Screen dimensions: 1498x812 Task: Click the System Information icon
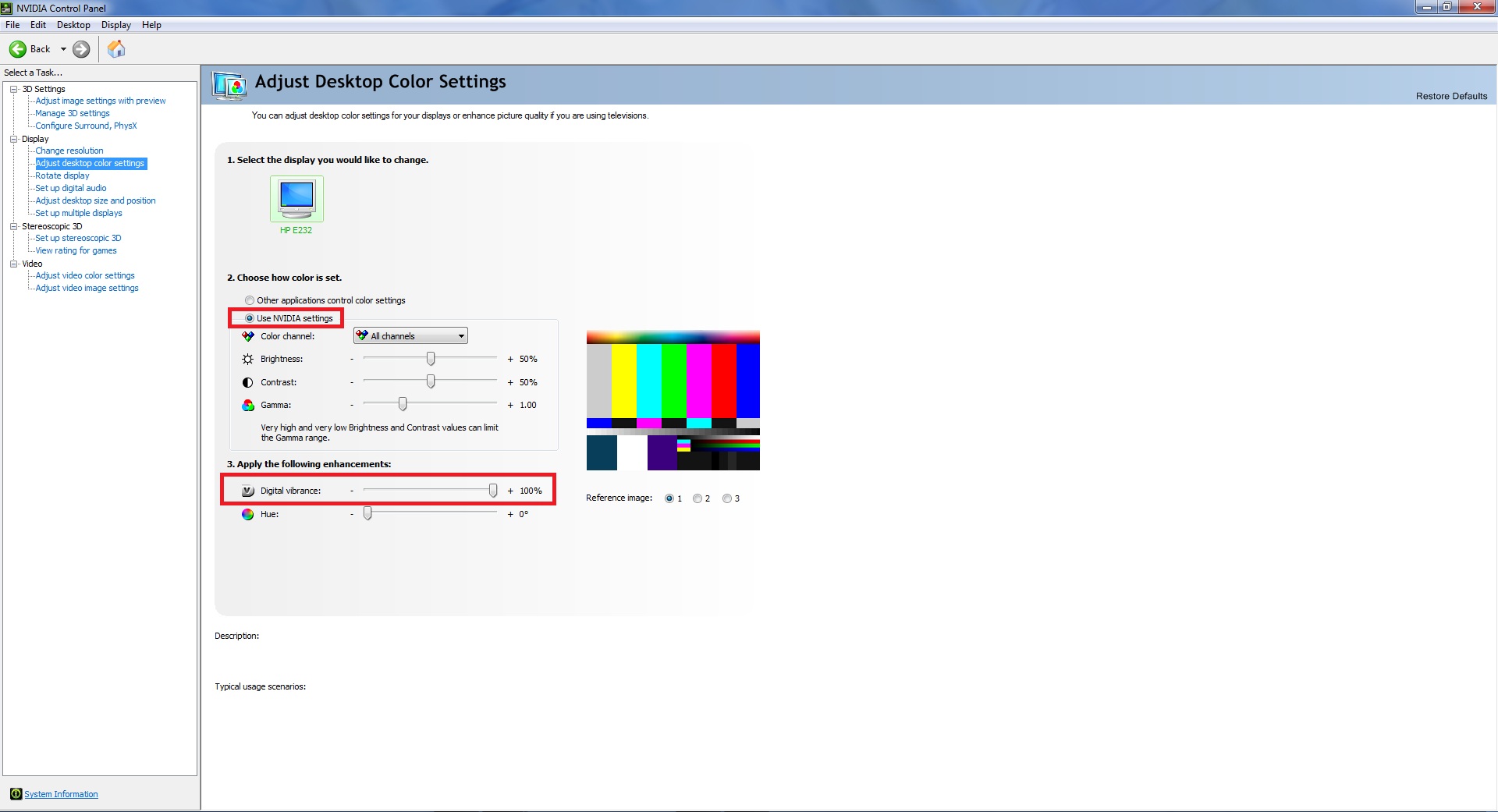click(16, 794)
